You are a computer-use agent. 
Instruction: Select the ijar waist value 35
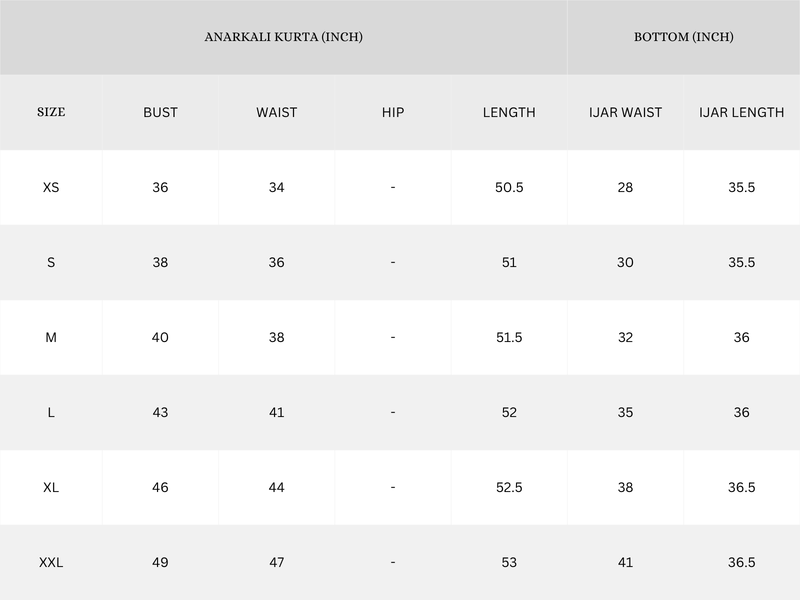[625, 412]
